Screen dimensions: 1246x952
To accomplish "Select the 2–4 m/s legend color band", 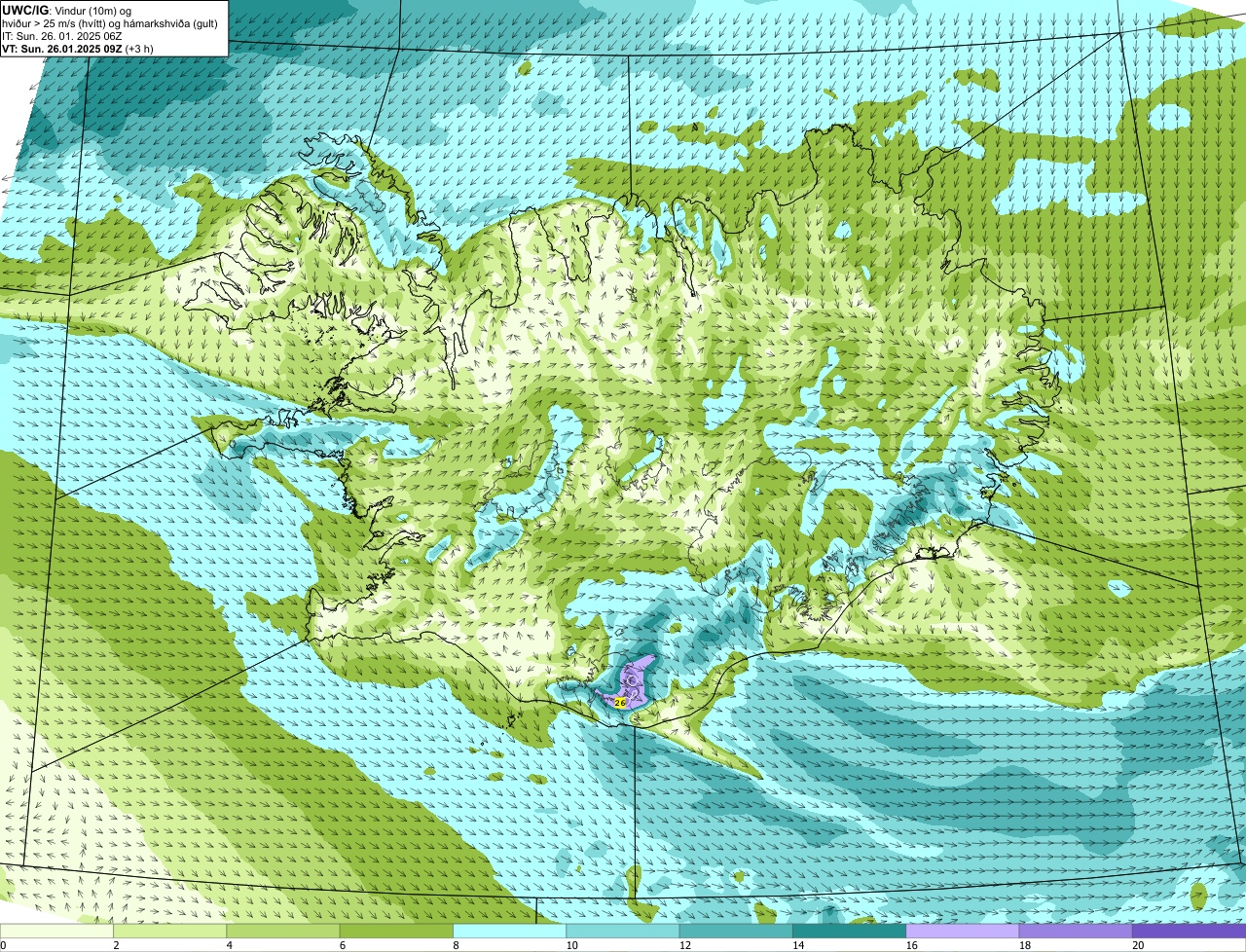I will pos(169,931).
